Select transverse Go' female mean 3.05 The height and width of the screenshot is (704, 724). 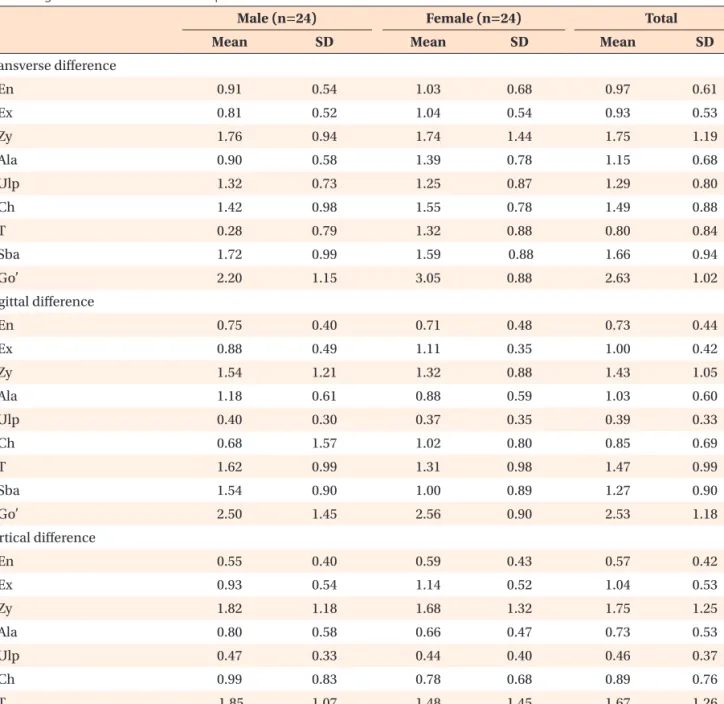coord(428,278)
